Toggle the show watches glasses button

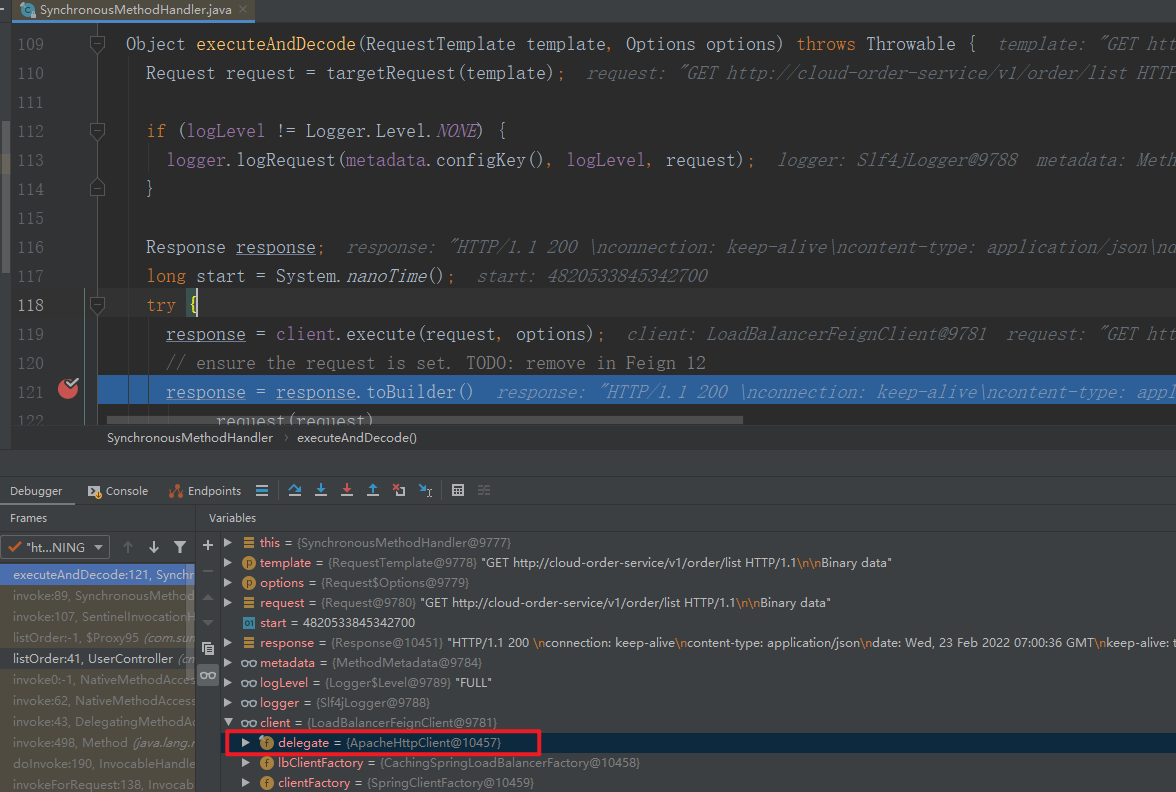tap(208, 675)
